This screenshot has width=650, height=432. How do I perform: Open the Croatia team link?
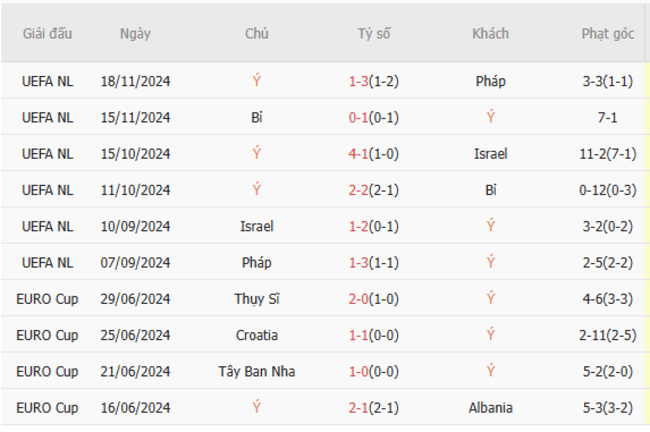click(x=257, y=335)
